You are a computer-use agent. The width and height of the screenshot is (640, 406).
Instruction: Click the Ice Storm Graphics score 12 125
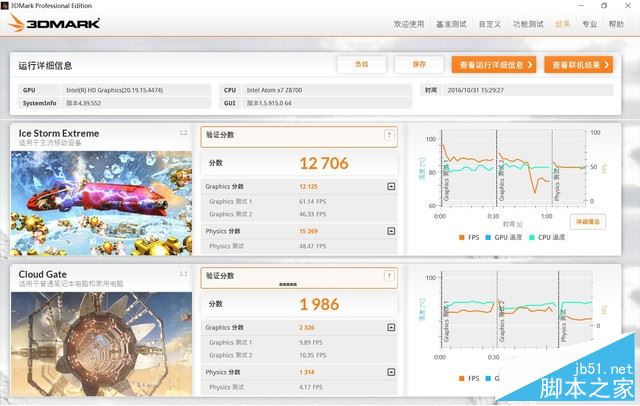pos(308,186)
